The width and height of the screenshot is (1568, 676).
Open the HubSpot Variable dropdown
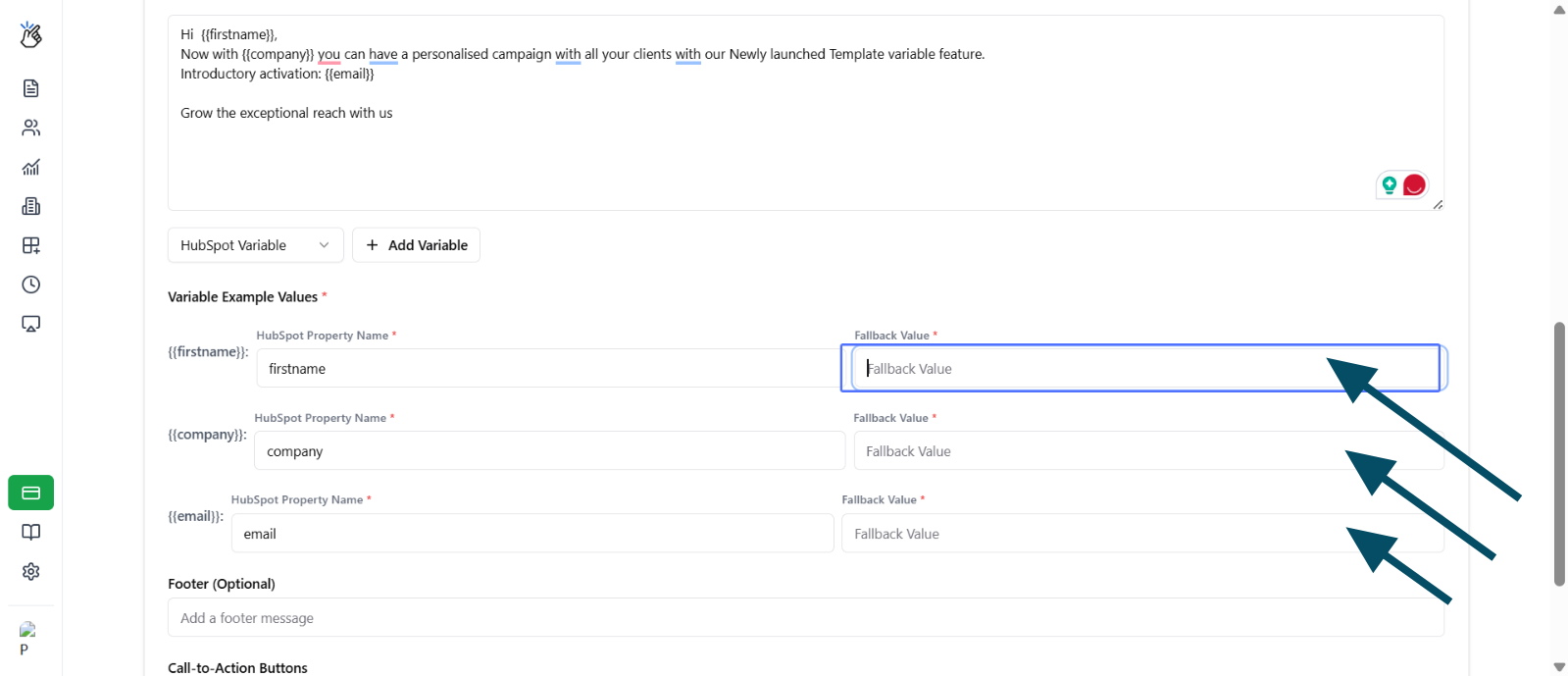click(256, 245)
